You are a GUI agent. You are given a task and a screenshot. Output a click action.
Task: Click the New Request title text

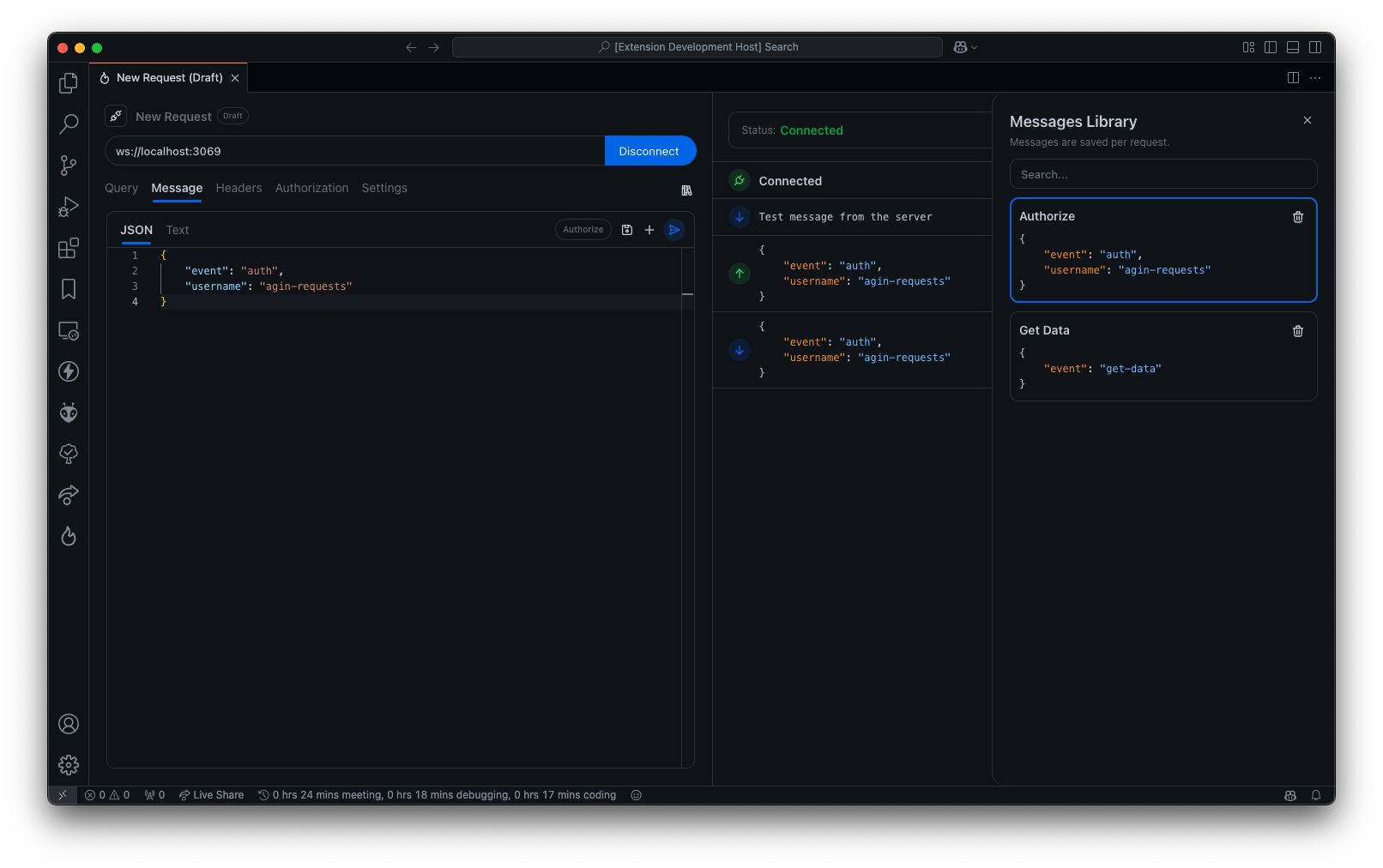[173, 117]
